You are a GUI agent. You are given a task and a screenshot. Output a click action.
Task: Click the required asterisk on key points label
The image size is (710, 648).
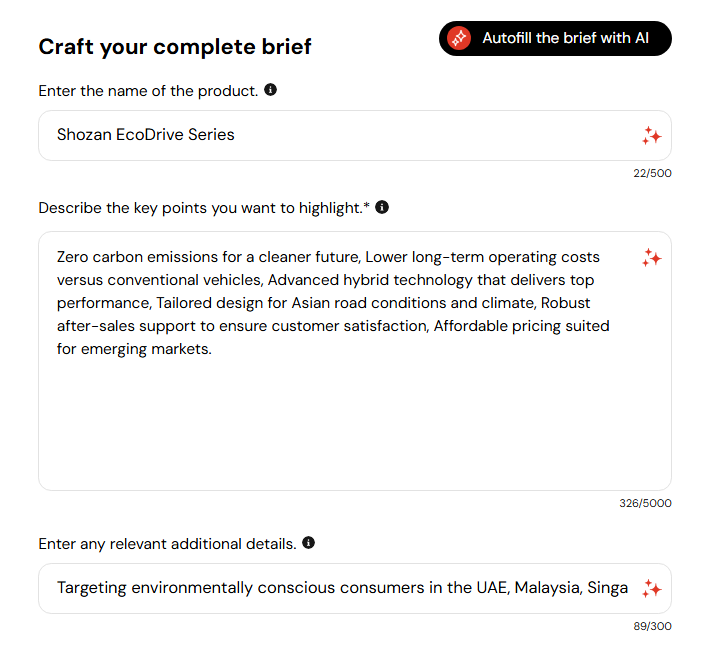366,206
